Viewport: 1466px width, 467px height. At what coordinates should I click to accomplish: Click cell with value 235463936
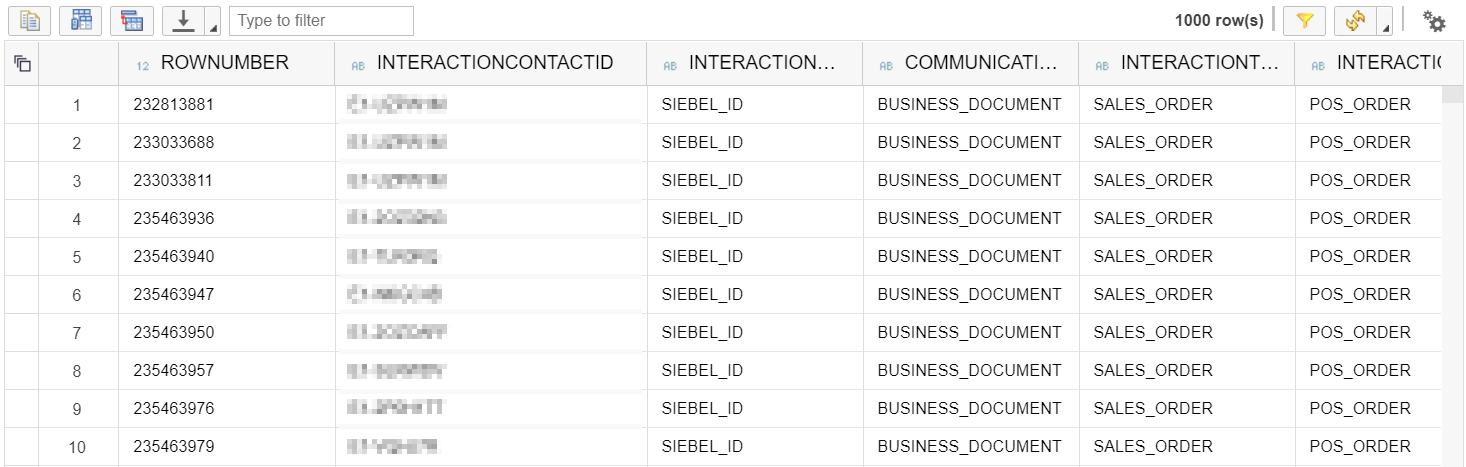point(174,219)
